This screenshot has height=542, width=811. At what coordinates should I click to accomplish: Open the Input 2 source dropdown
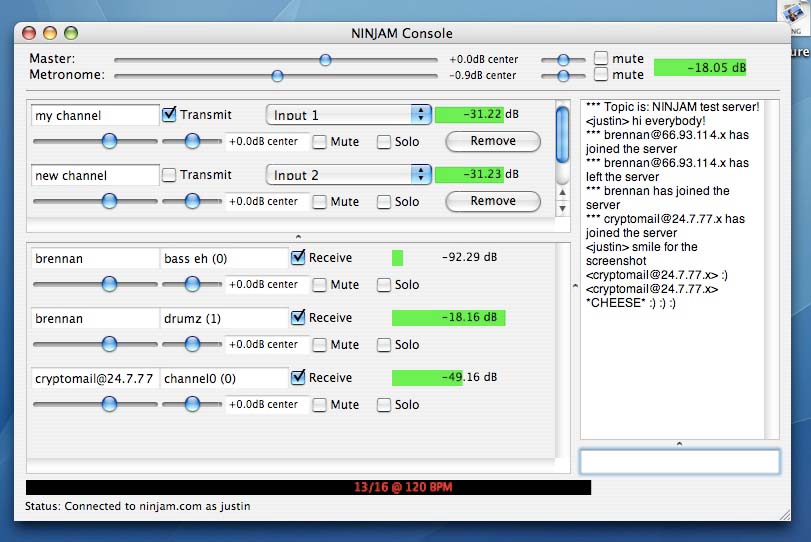click(x=348, y=175)
